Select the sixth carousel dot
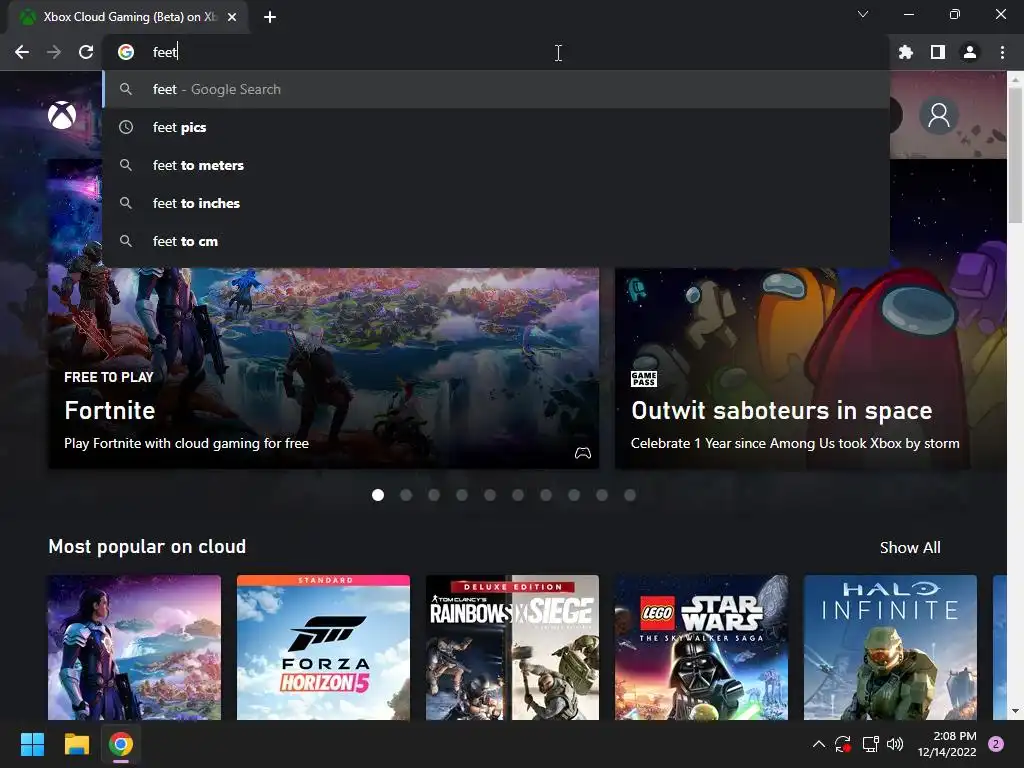This screenshot has height=768, width=1024. click(x=518, y=495)
